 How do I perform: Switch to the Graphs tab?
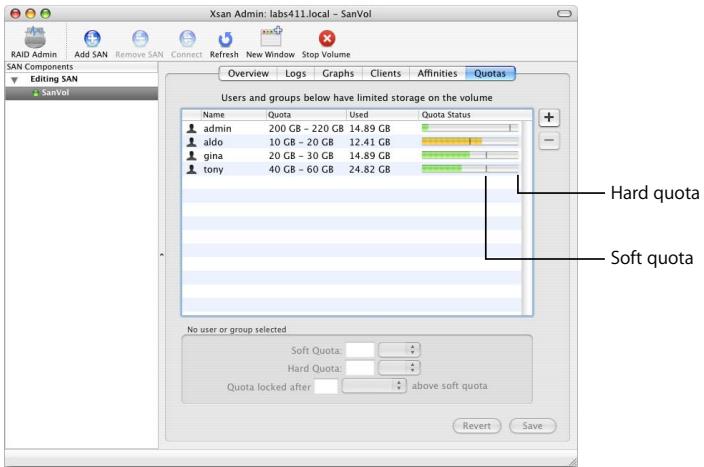pyautogui.click(x=338, y=73)
